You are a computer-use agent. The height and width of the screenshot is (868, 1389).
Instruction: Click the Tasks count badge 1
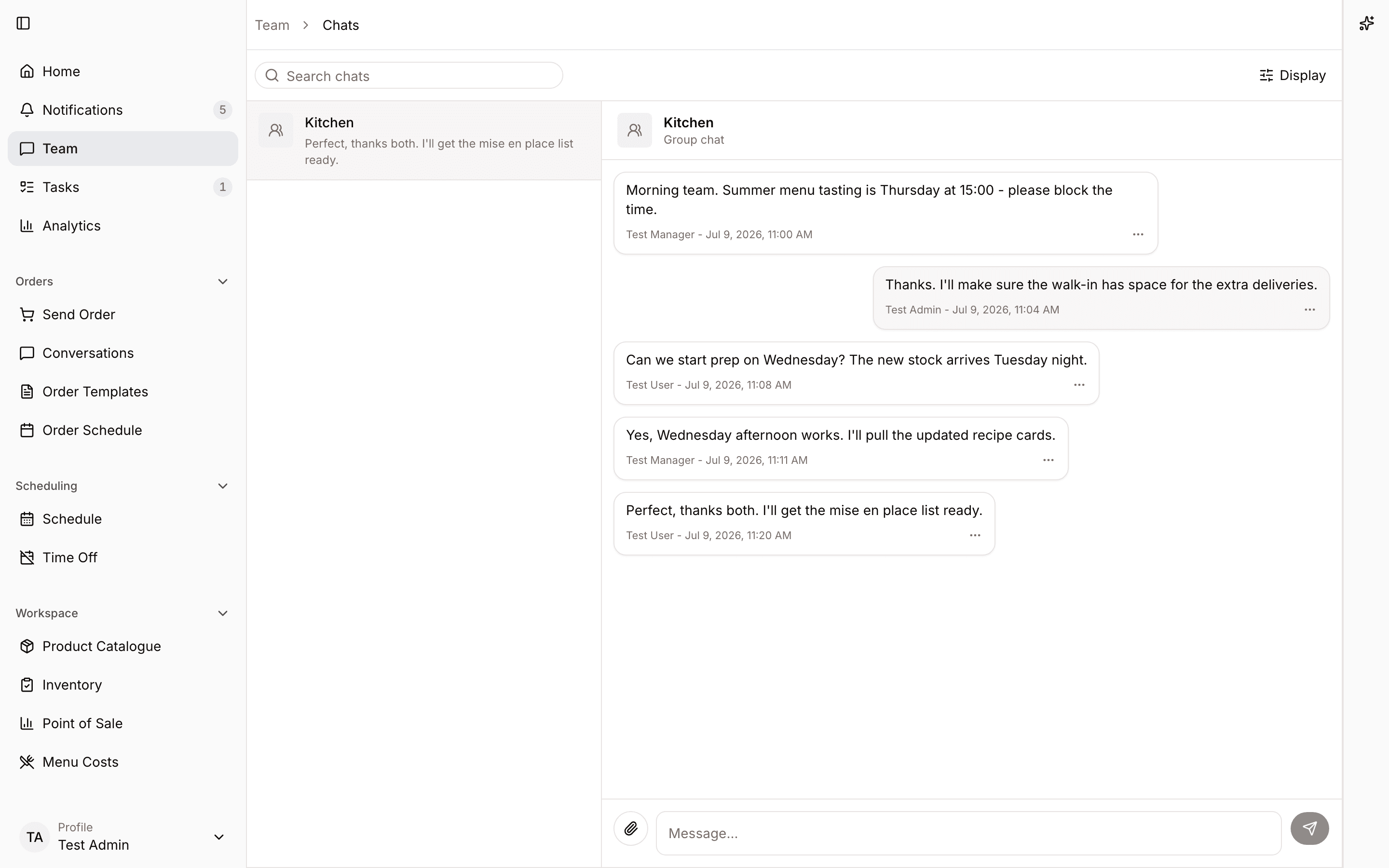coord(223,187)
